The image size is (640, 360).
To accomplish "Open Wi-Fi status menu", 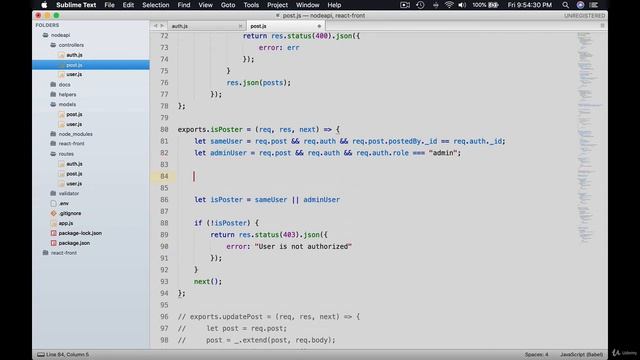I will tap(449, 5).
